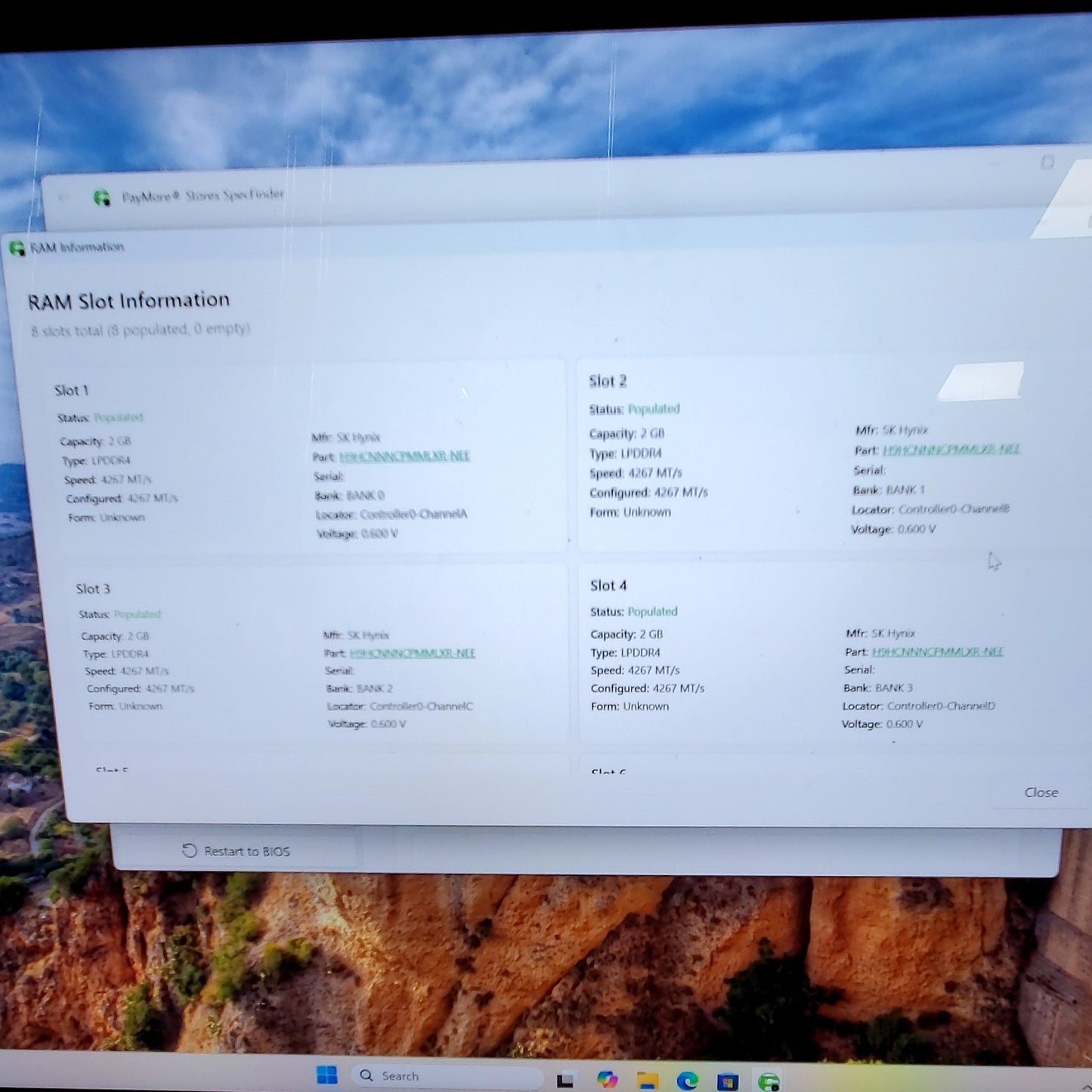
Task: Launch Copilot from the taskbar
Action: point(607,1079)
